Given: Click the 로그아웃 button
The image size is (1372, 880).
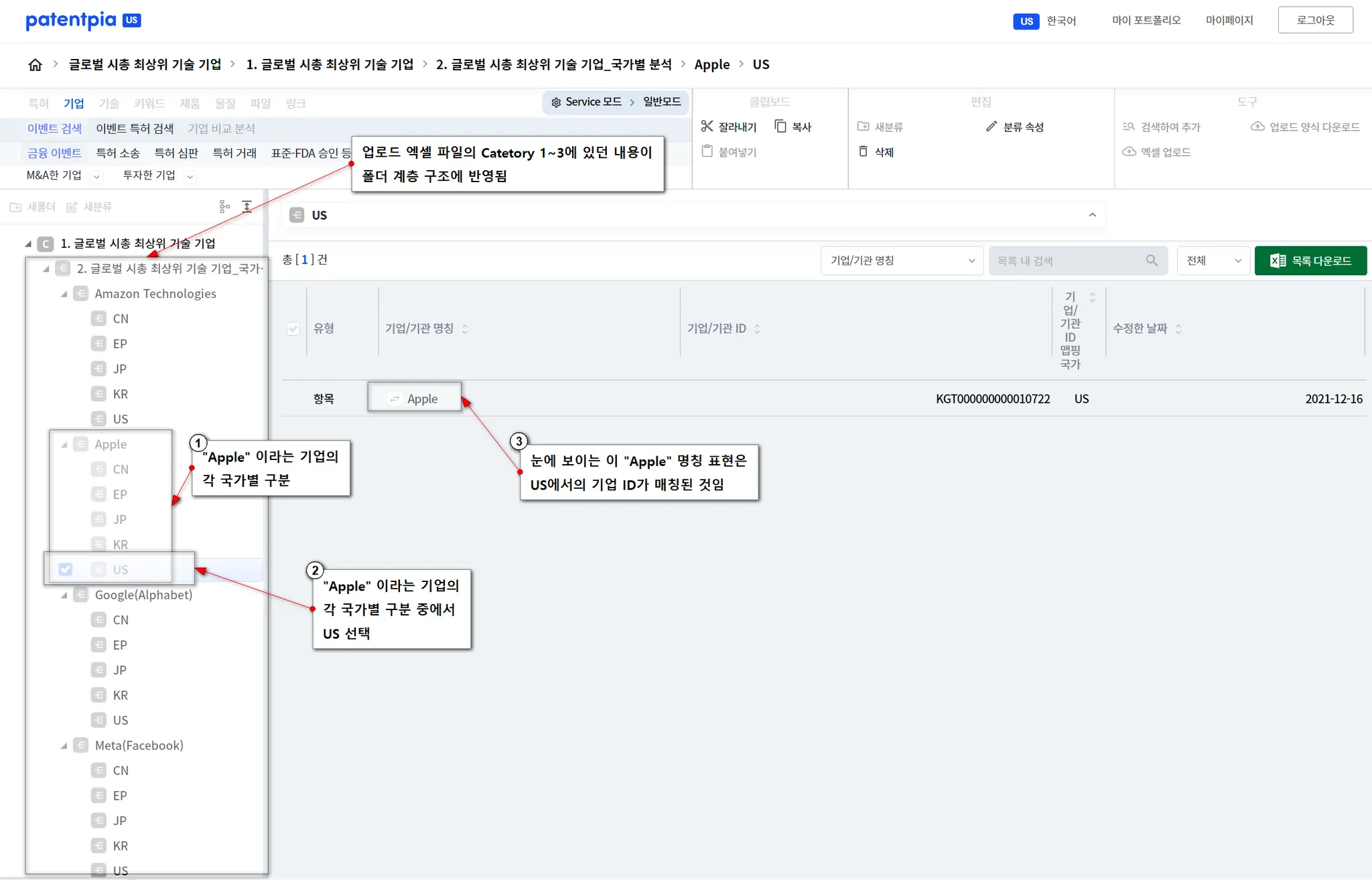Looking at the screenshot, I should pos(1315,20).
